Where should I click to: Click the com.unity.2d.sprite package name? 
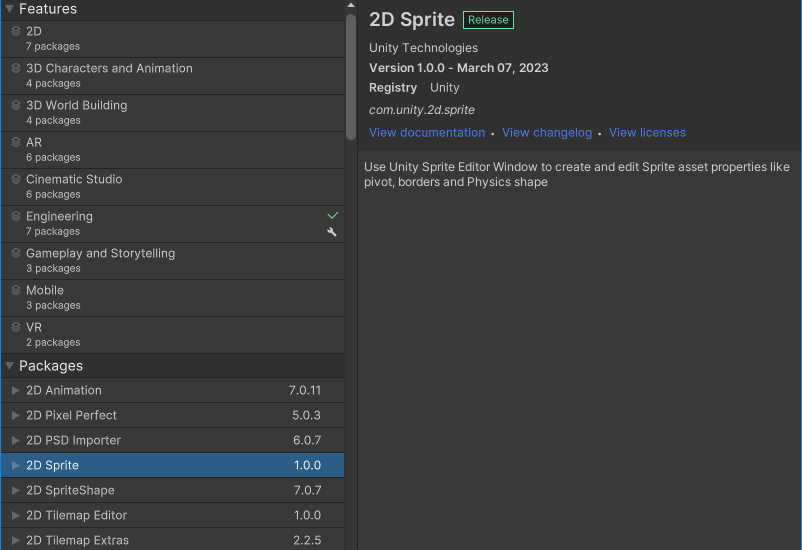click(422, 110)
